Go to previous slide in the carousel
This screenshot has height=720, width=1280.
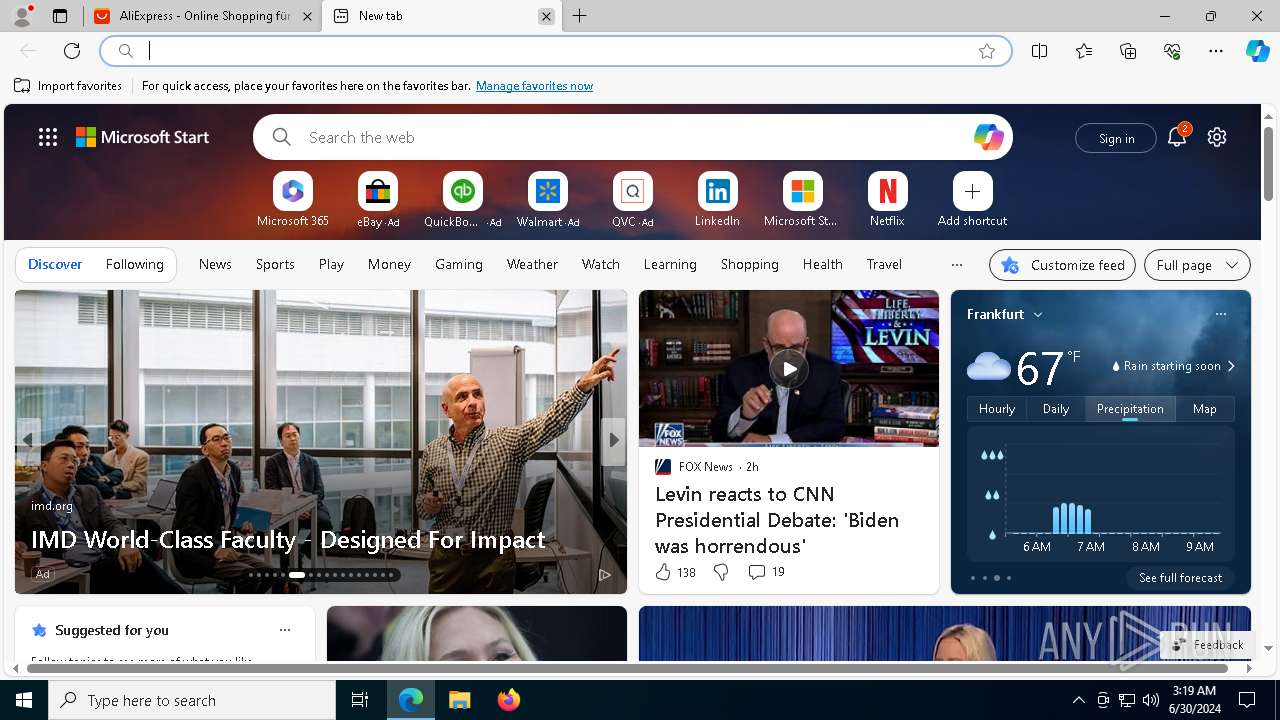[x=28, y=439]
